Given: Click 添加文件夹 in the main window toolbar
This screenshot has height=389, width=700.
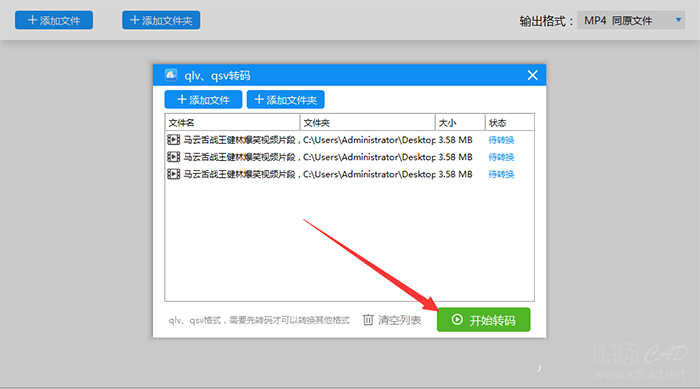Looking at the screenshot, I should [x=161, y=20].
